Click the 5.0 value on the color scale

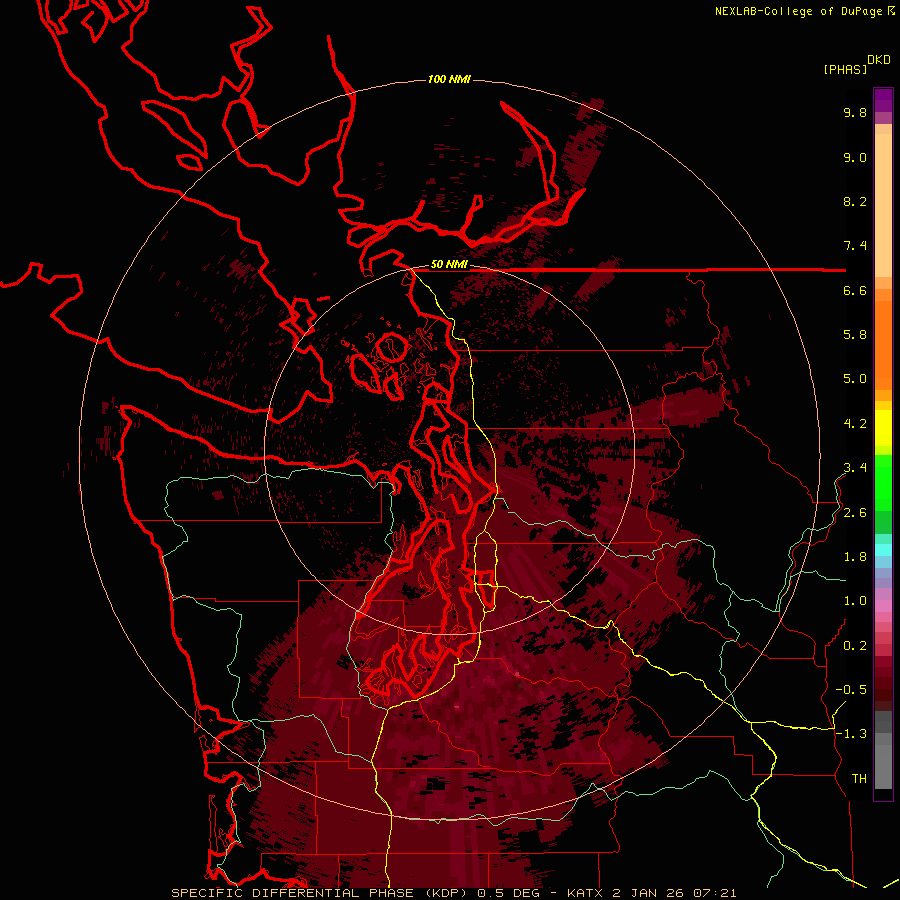[x=855, y=379]
